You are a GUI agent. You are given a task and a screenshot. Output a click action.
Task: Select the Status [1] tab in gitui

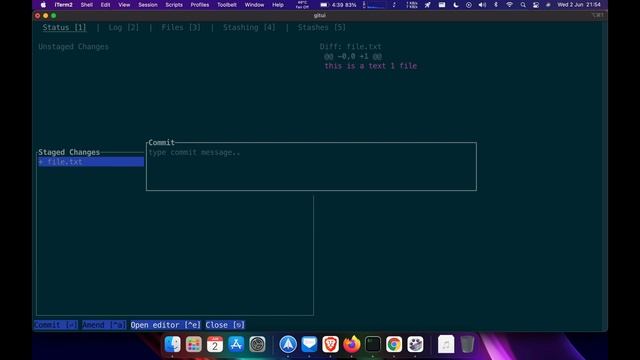pyautogui.click(x=64, y=27)
